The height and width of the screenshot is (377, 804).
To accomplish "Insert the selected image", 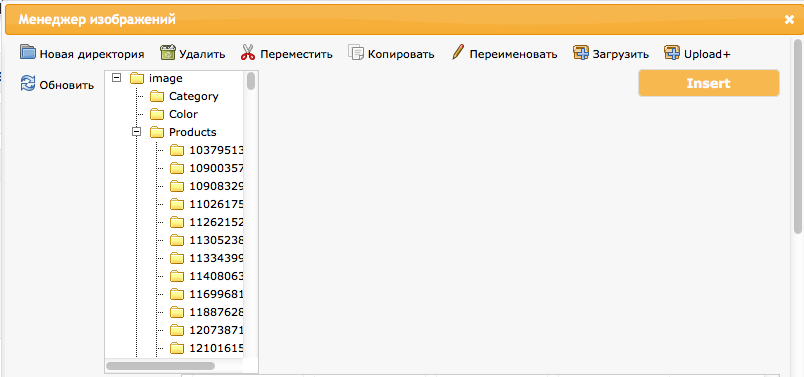I will click(x=709, y=83).
